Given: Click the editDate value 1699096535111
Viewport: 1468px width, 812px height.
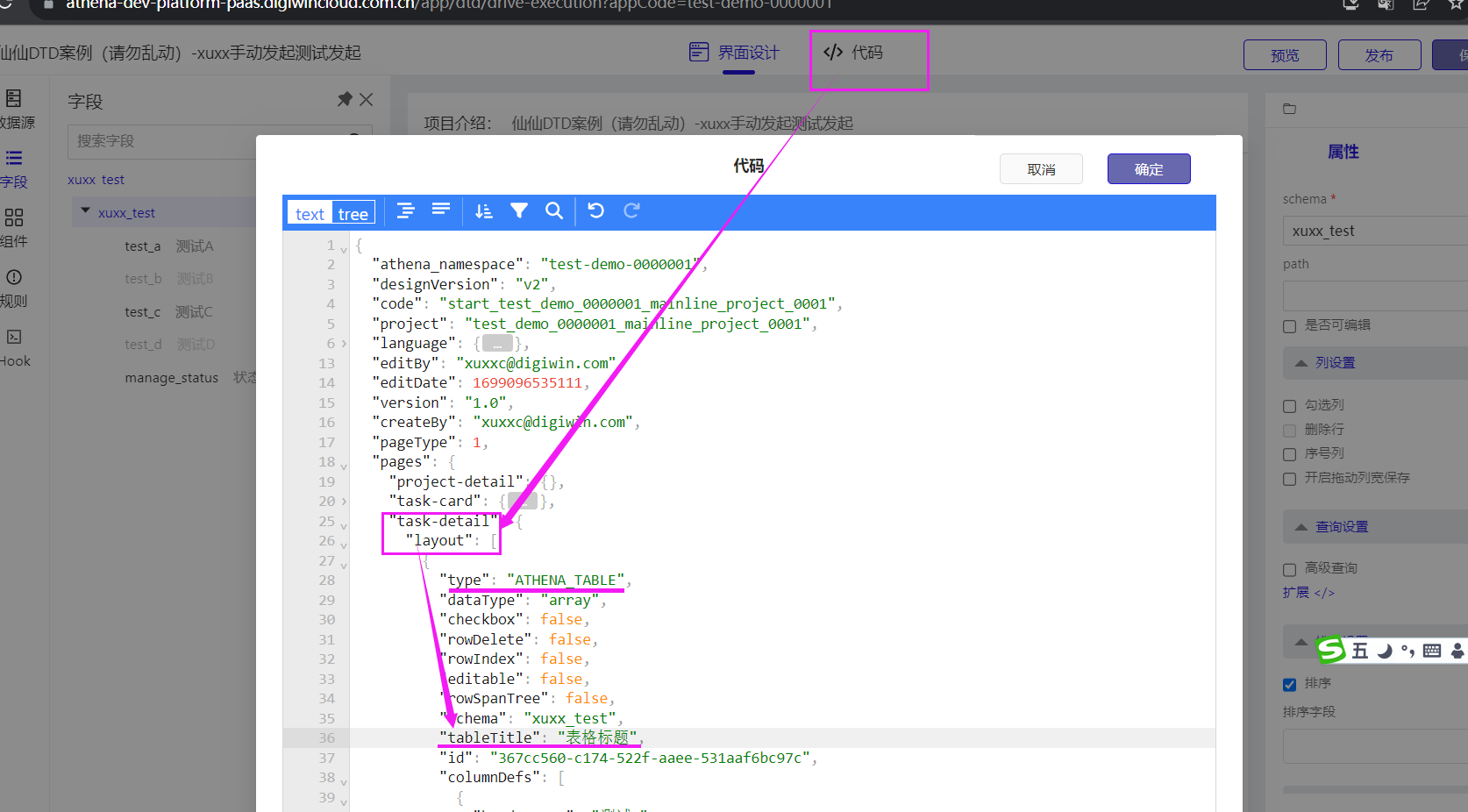Looking at the screenshot, I should tap(527, 382).
